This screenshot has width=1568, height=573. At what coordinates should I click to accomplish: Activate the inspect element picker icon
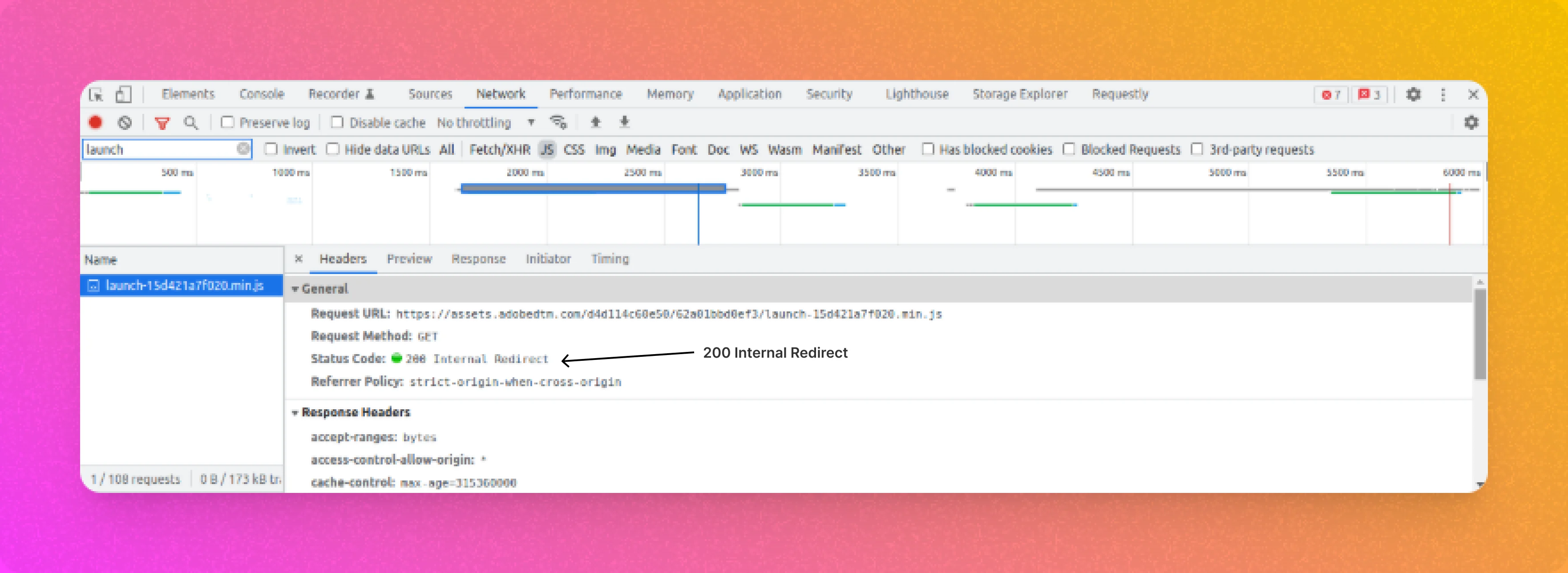click(x=96, y=94)
